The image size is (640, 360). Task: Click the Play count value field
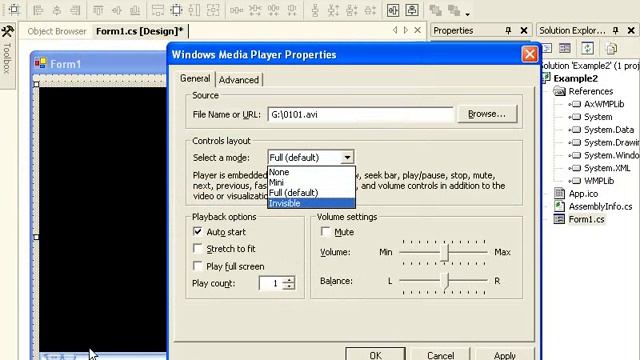coord(271,283)
